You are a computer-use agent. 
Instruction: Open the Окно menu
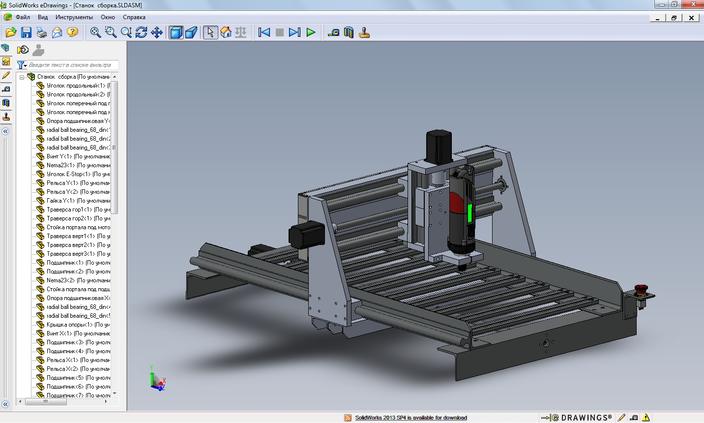click(108, 17)
